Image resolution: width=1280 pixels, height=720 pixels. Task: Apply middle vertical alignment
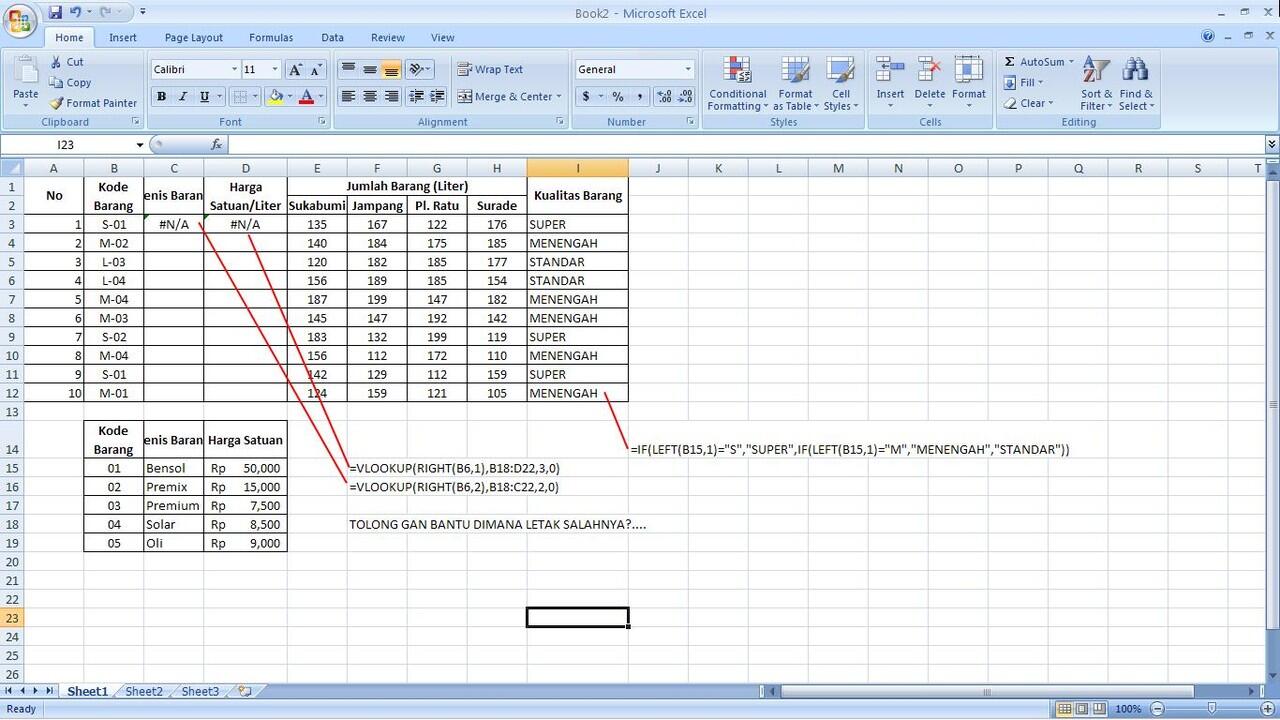(x=370, y=70)
